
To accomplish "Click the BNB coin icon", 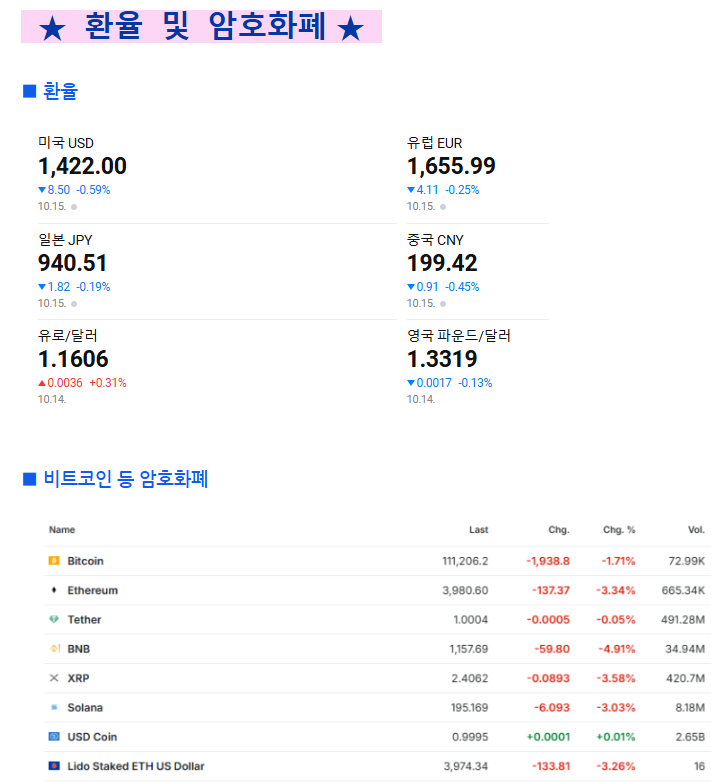I will point(54,649).
